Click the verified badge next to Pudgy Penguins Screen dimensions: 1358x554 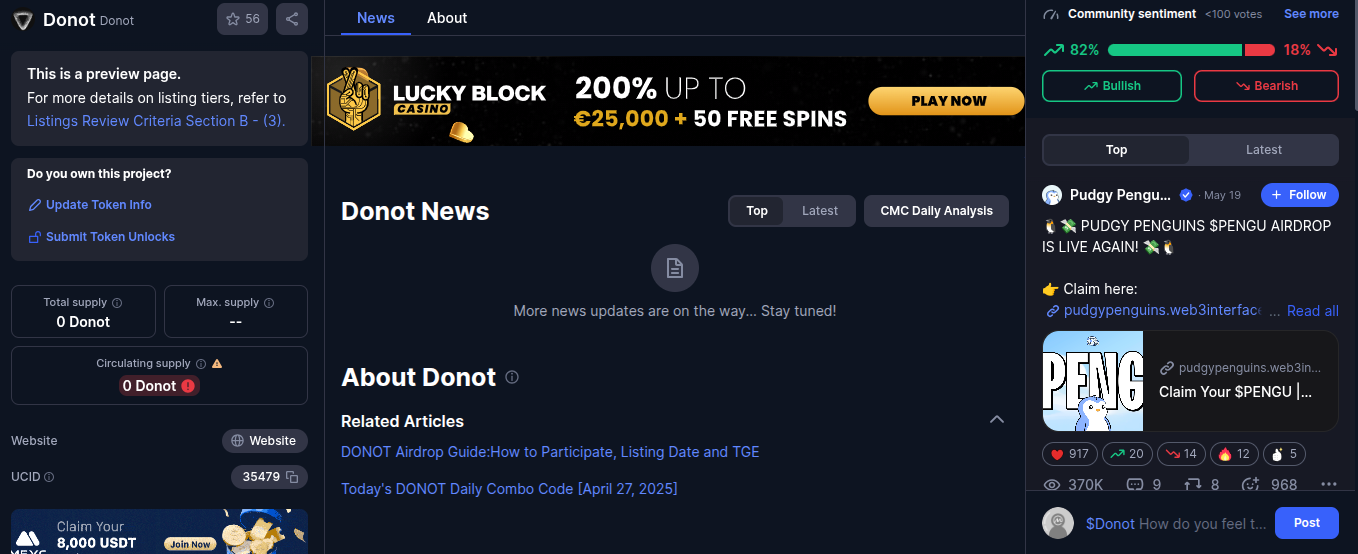tap(1186, 195)
